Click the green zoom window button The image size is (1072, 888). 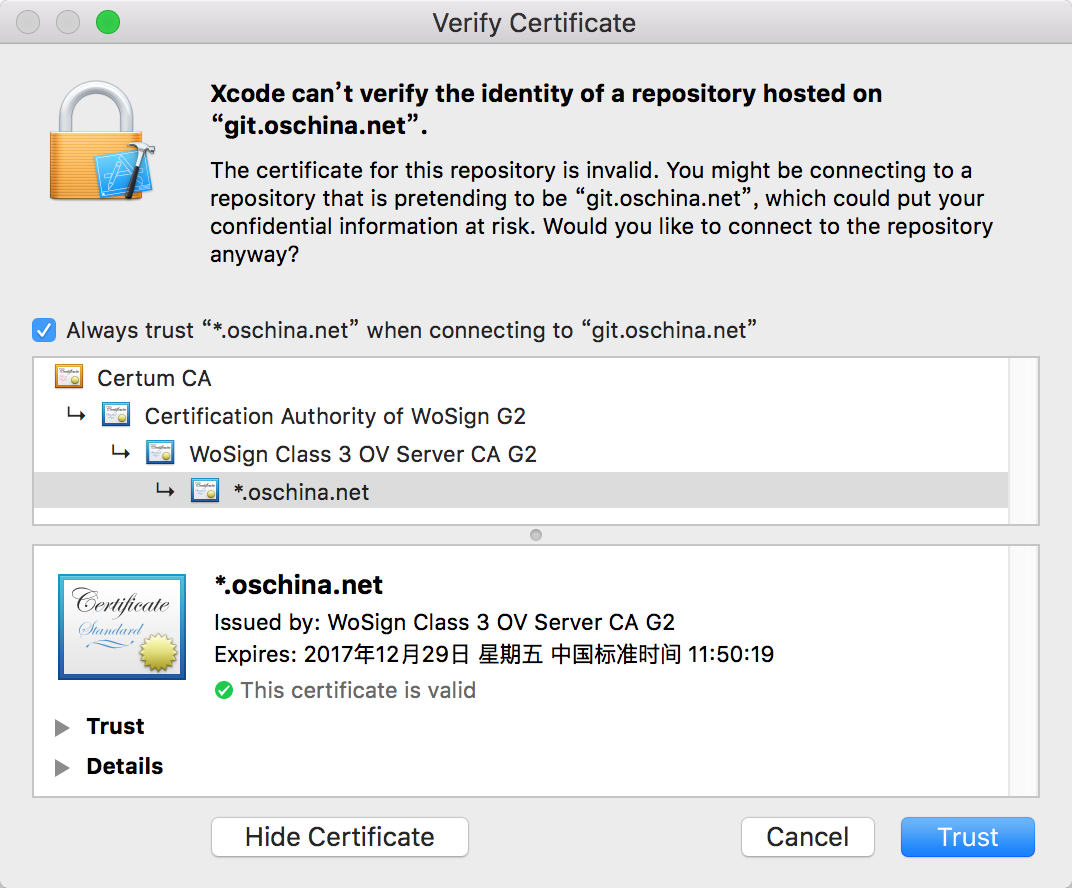[107, 22]
